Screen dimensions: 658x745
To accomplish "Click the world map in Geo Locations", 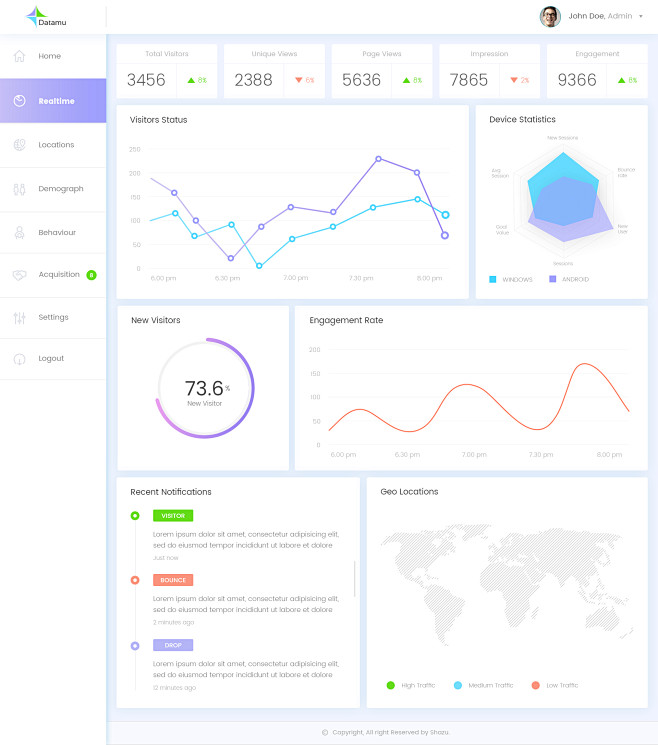I will click(x=507, y=584).
